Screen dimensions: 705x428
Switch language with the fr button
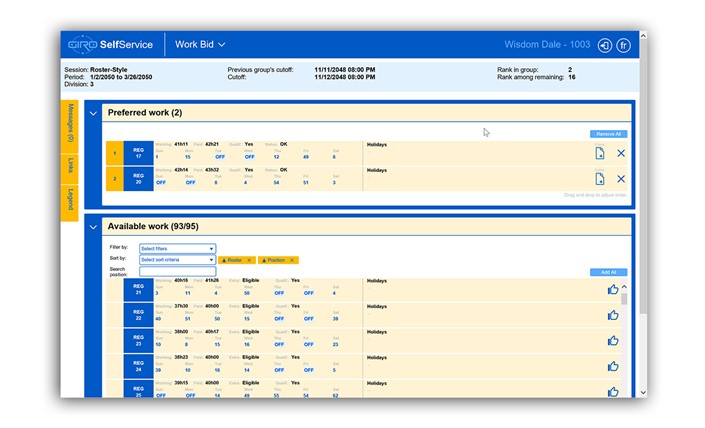tap(624, 45)
